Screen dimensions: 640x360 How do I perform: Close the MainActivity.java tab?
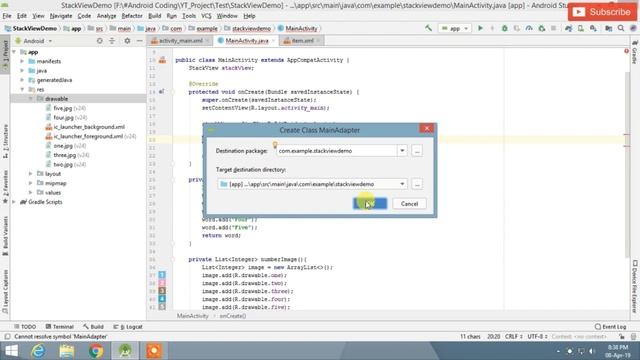273,41
